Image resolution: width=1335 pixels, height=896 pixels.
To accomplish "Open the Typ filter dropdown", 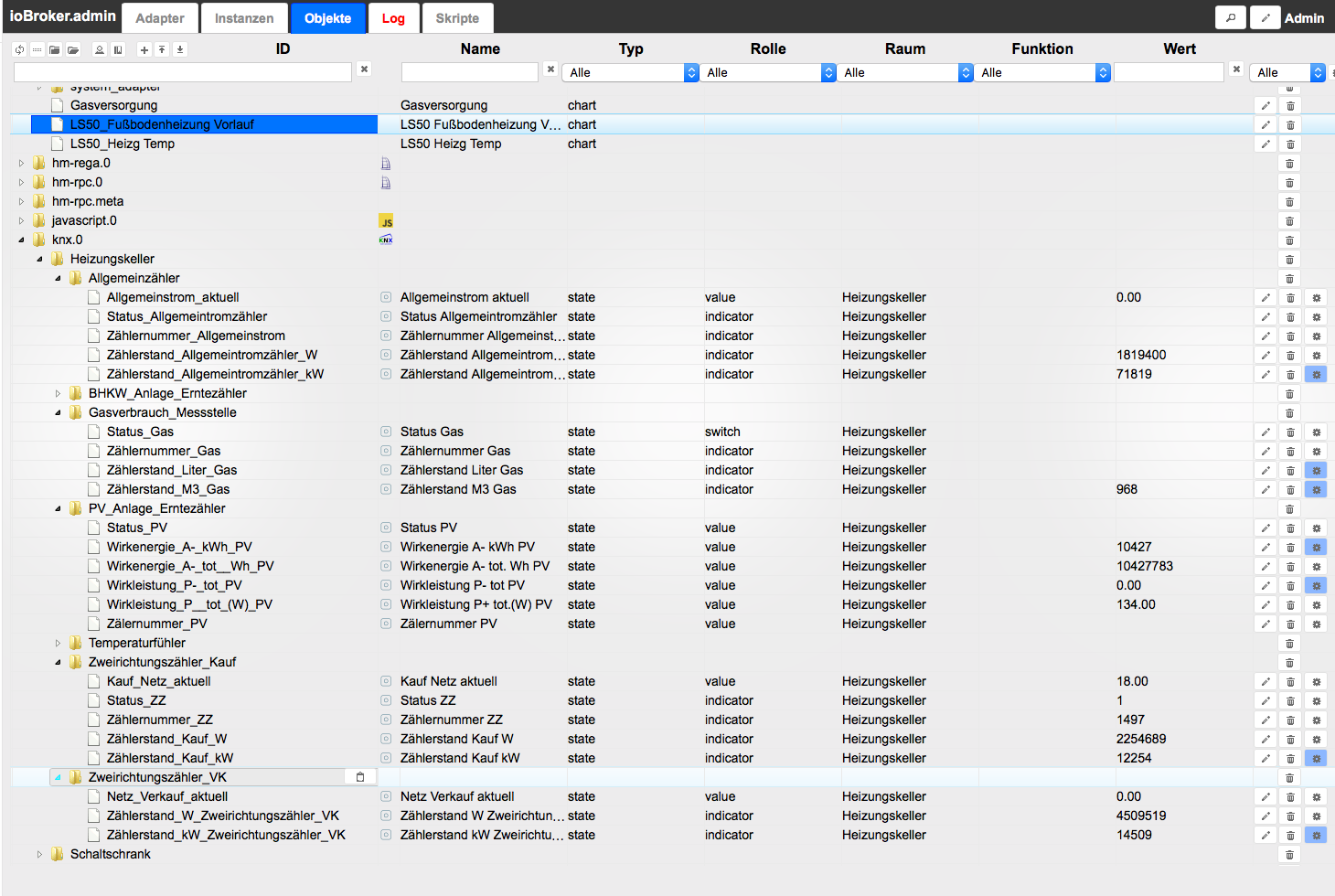I will 630,72.
